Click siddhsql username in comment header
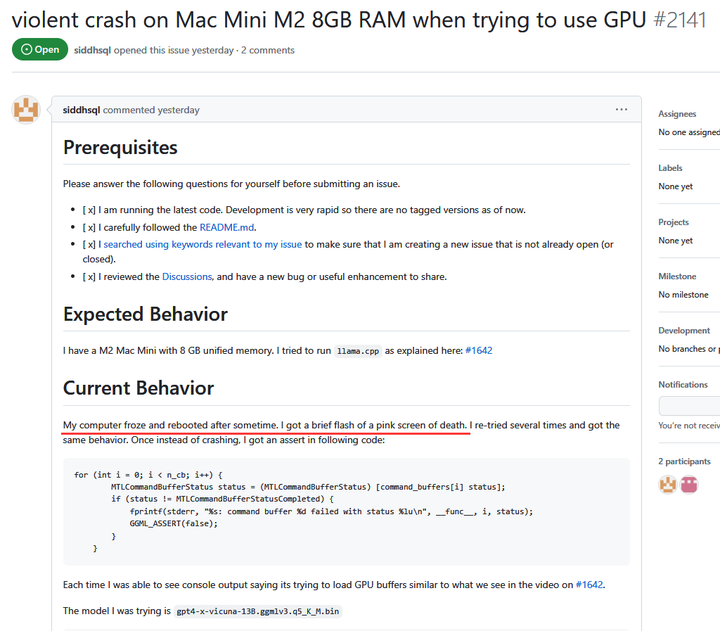The image size is (720, 631). (81, 110)
